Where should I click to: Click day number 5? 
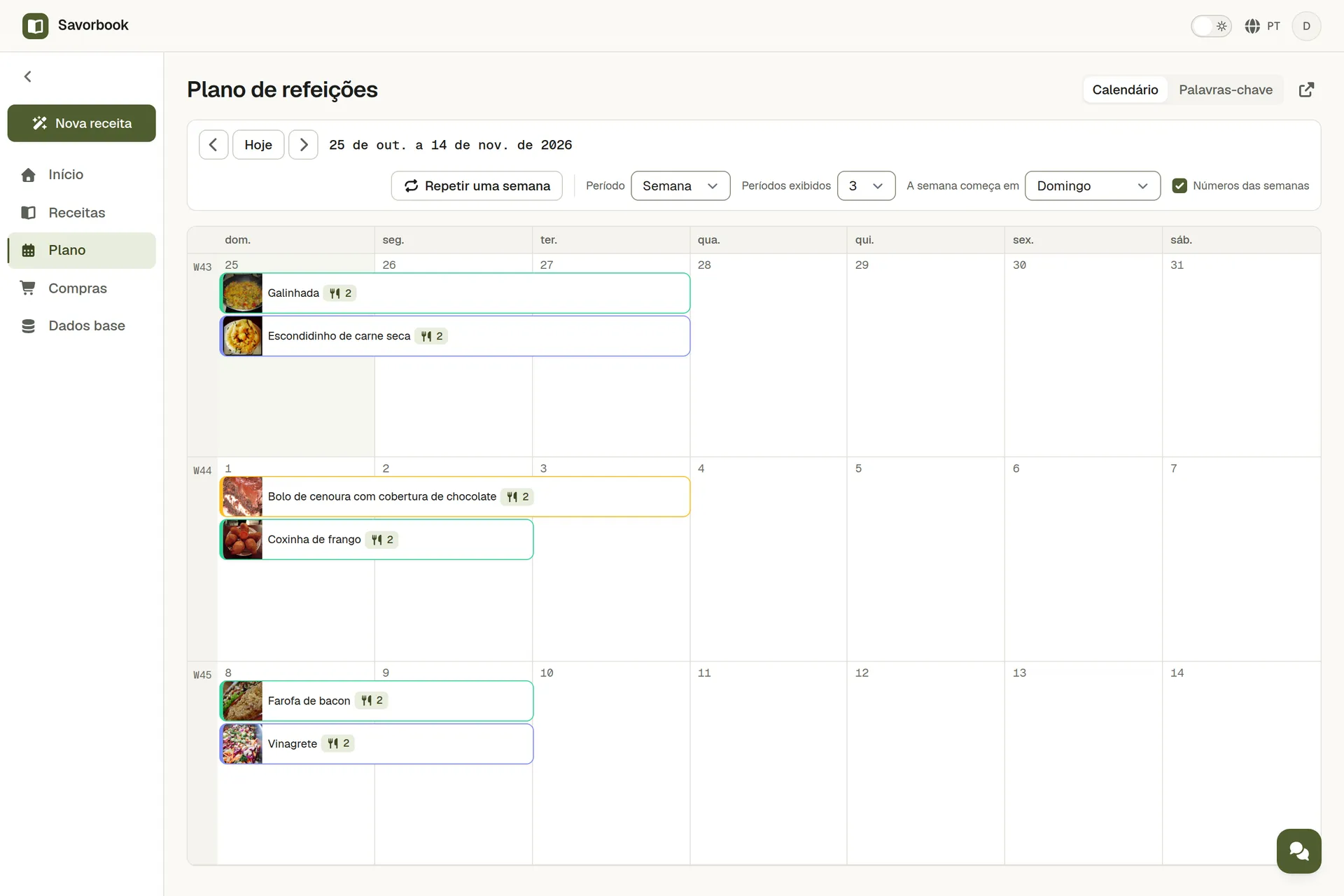[858, 468]
